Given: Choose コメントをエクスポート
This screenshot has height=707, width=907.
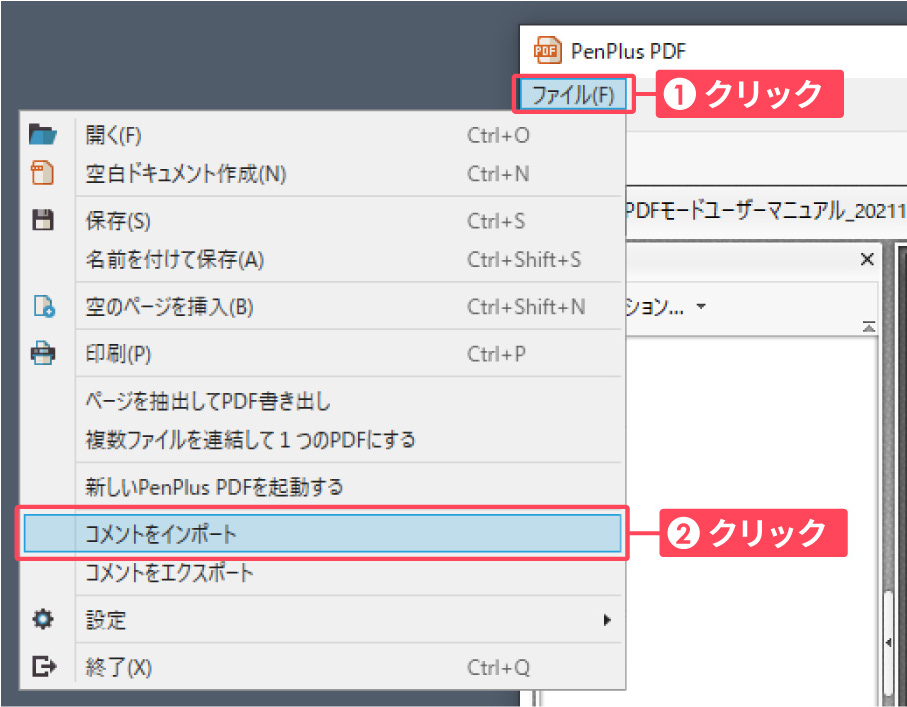Looking at the screenshot, I should pos(322,573).
